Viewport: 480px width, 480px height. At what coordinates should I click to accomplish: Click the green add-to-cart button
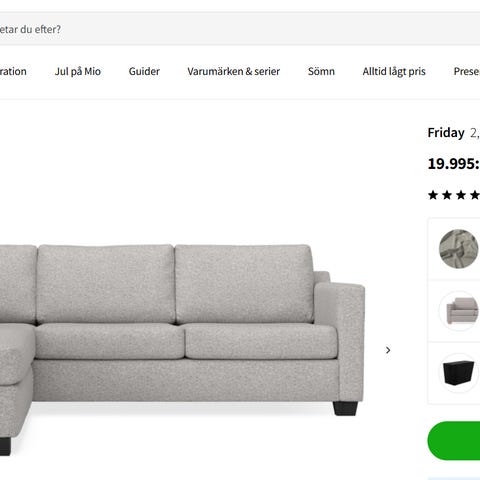pyautogui.click(x=454, y=441)
